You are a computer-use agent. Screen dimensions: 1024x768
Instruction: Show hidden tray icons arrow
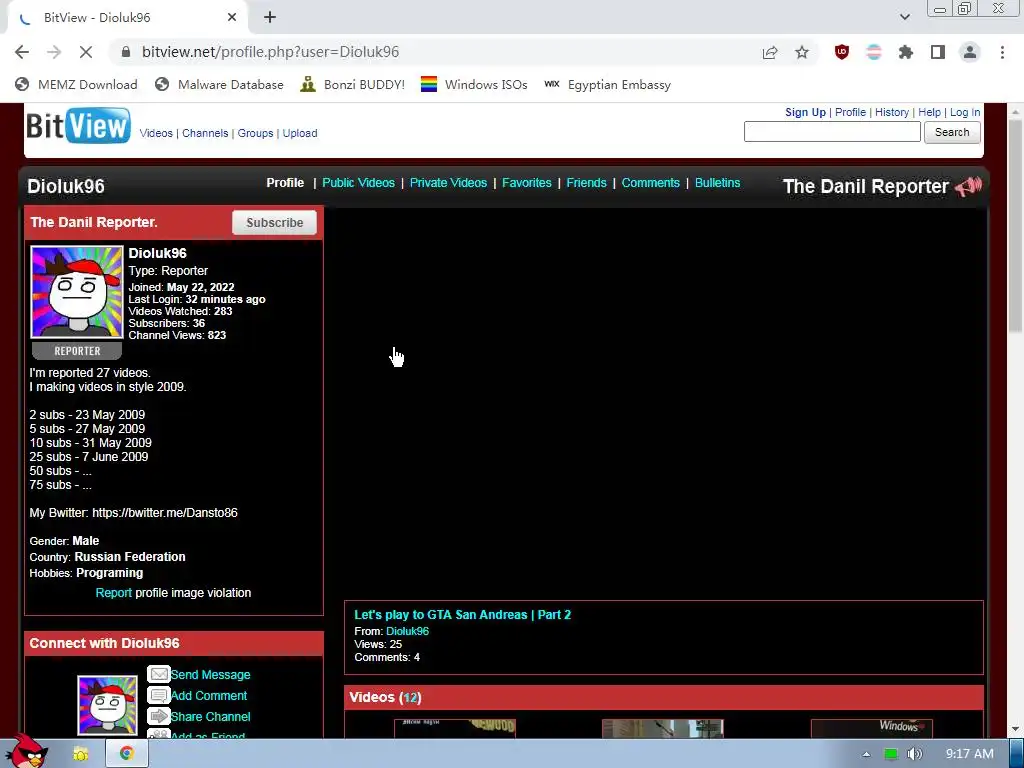(x=866, y=754)
